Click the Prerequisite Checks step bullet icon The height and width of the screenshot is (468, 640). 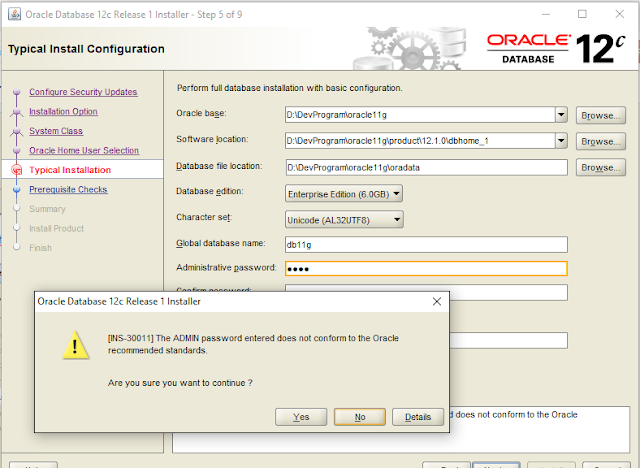[17, 189]
